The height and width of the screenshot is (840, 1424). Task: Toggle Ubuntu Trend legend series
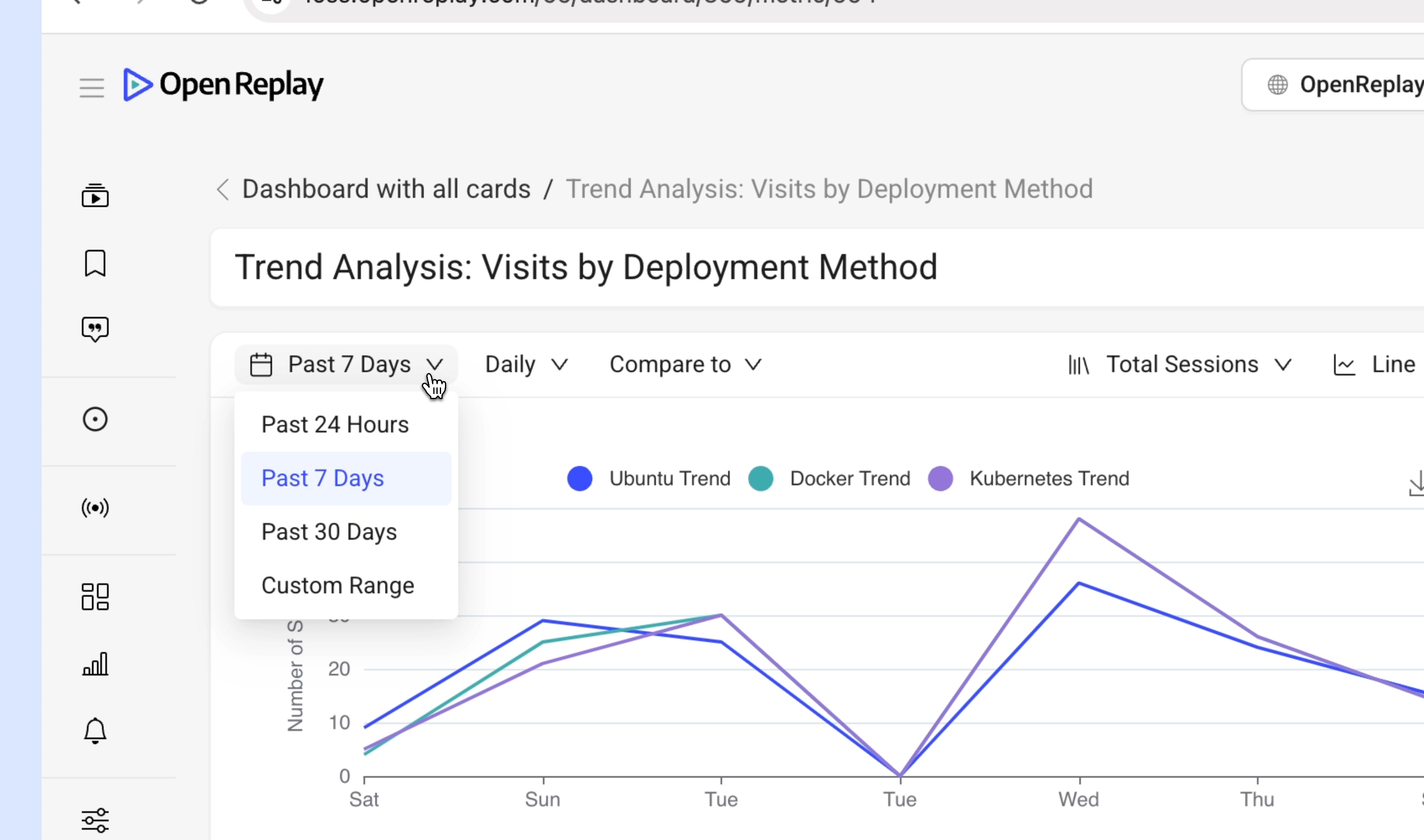tap(649, 478)
